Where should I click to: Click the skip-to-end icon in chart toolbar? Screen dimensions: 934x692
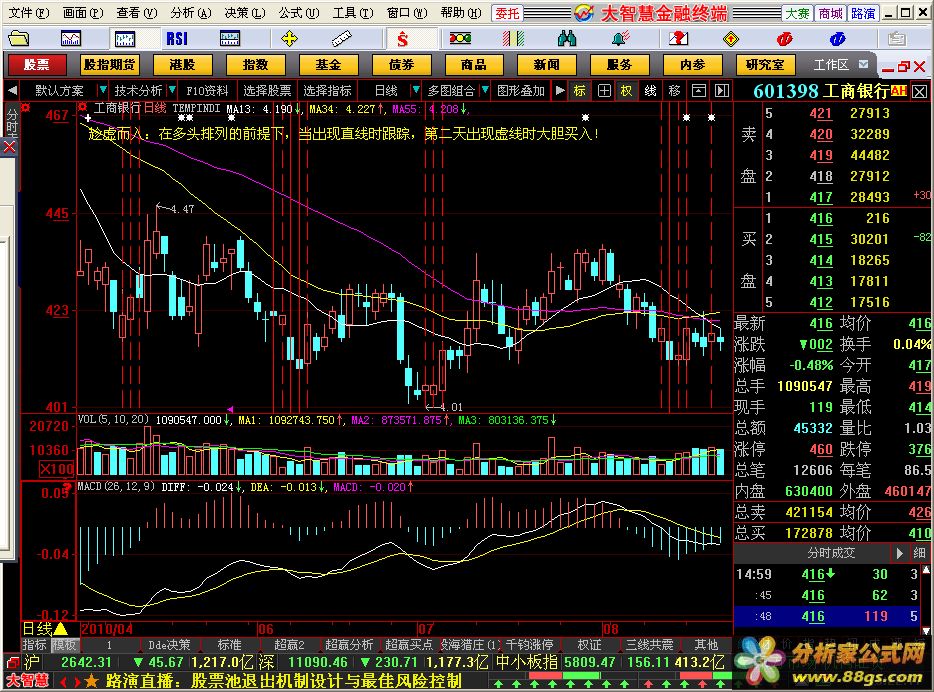pyautogui.click(x=722, y=91)
